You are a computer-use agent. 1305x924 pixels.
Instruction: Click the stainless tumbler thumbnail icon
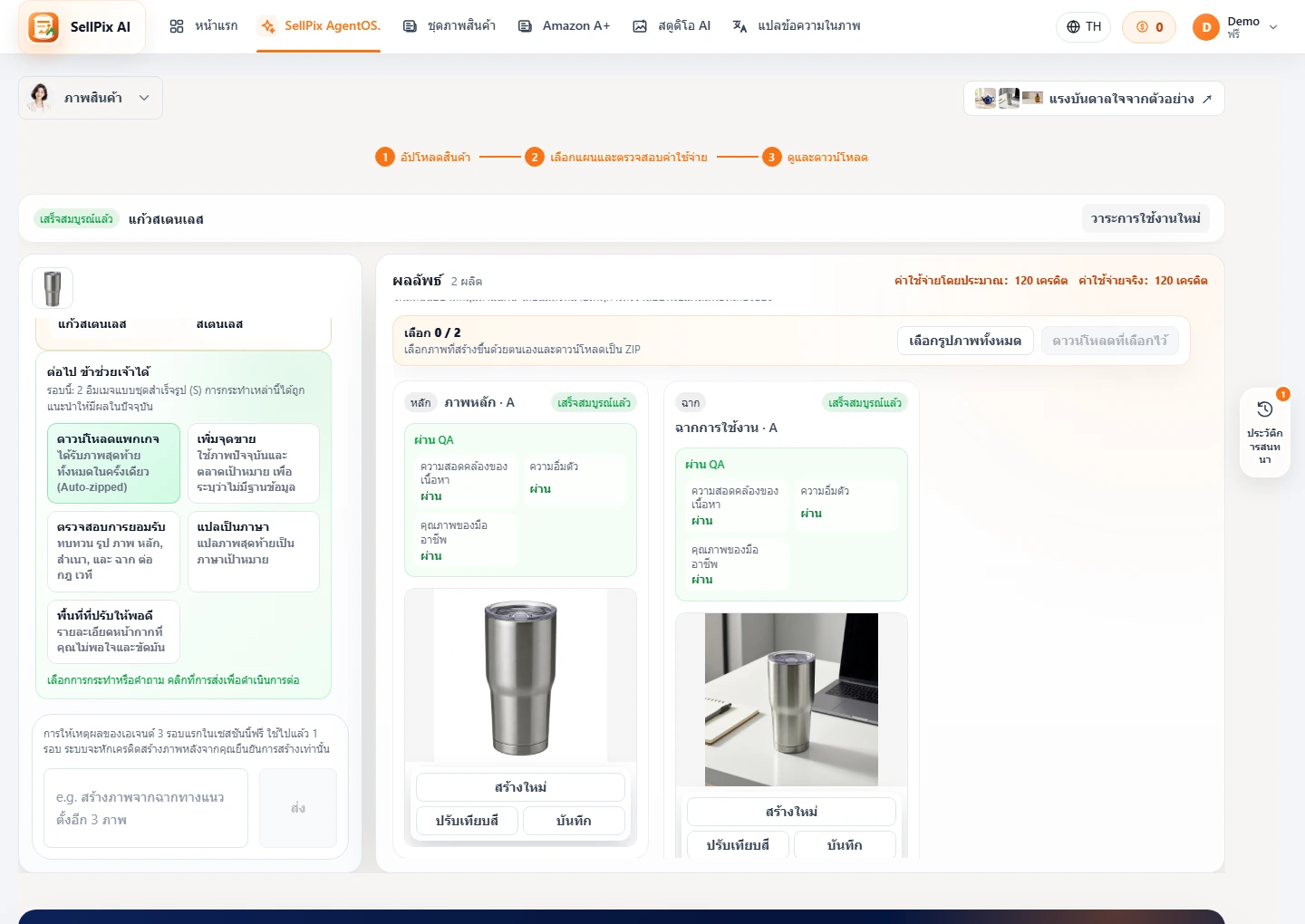[53, 289]
